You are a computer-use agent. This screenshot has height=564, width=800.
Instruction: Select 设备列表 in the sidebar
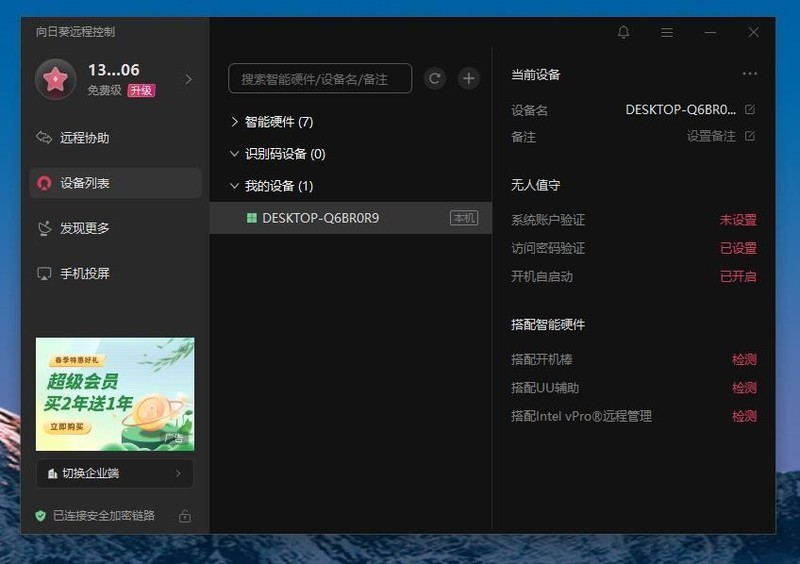pos(115,183)
